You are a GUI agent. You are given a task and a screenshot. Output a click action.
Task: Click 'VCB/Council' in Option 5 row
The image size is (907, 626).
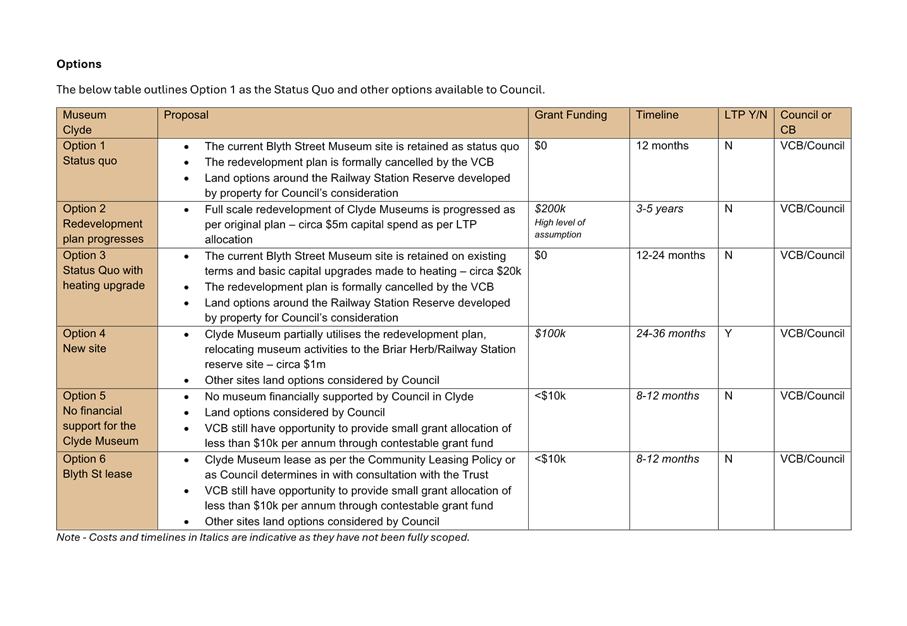[812, 396]
